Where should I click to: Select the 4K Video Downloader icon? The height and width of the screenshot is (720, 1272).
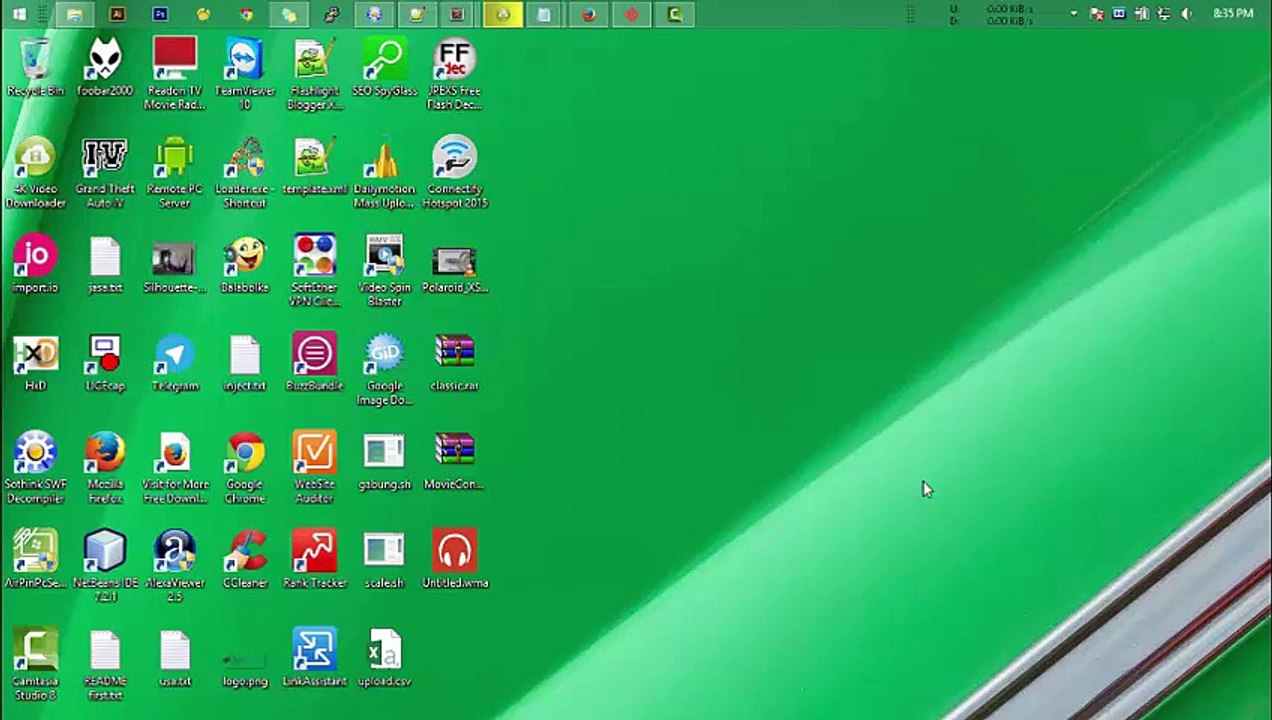point(35,172)
